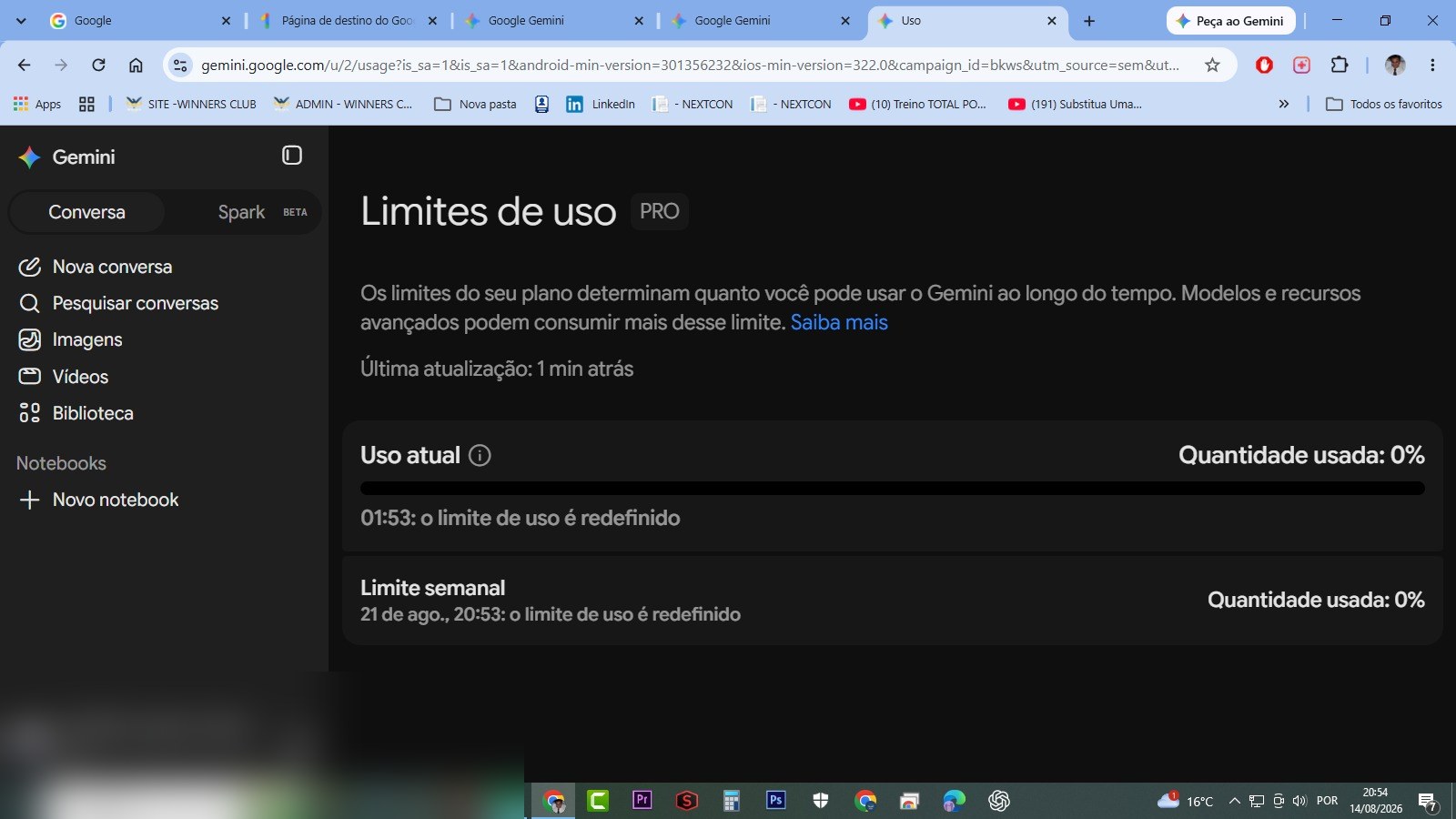Show hidden system tray icons
Screen dimensions: 1456x819
point(1235,801)
